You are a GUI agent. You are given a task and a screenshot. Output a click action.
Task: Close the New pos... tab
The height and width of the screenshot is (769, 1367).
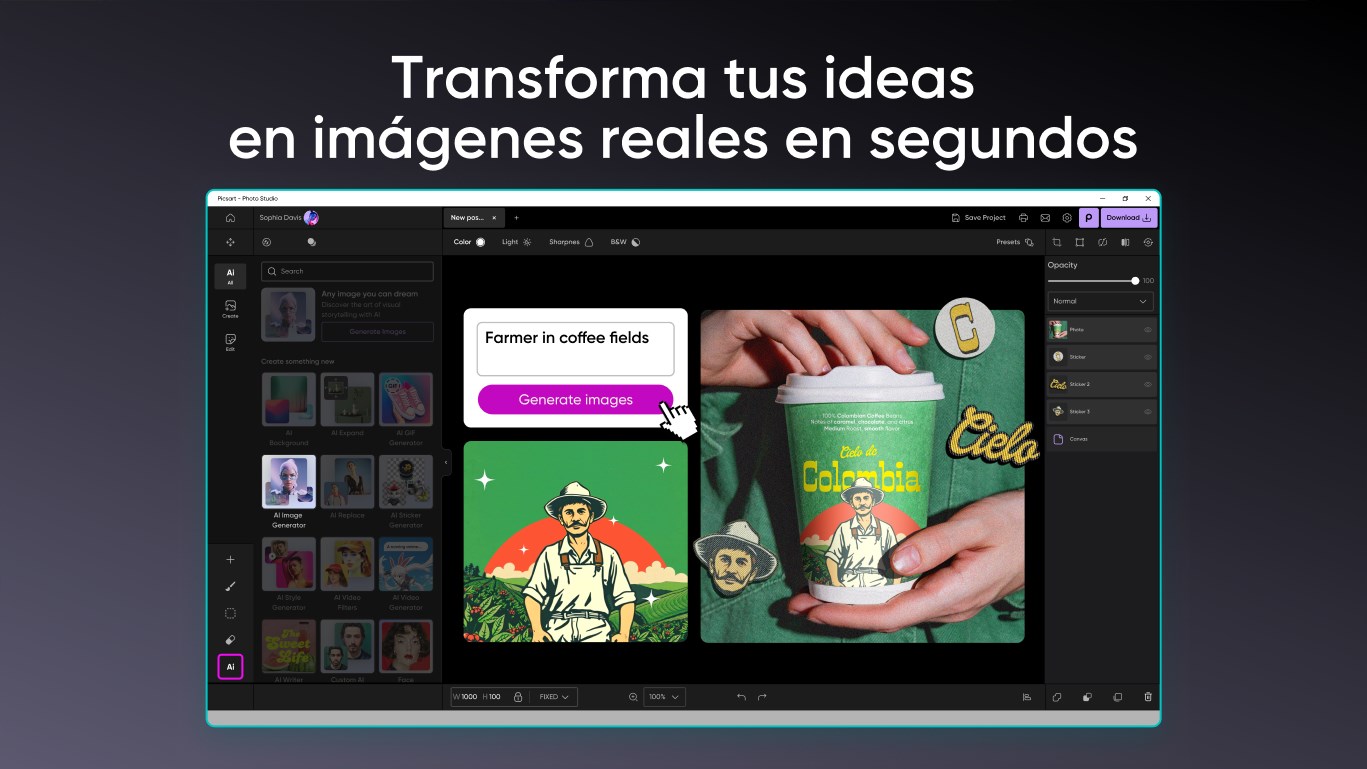(494, 217)
